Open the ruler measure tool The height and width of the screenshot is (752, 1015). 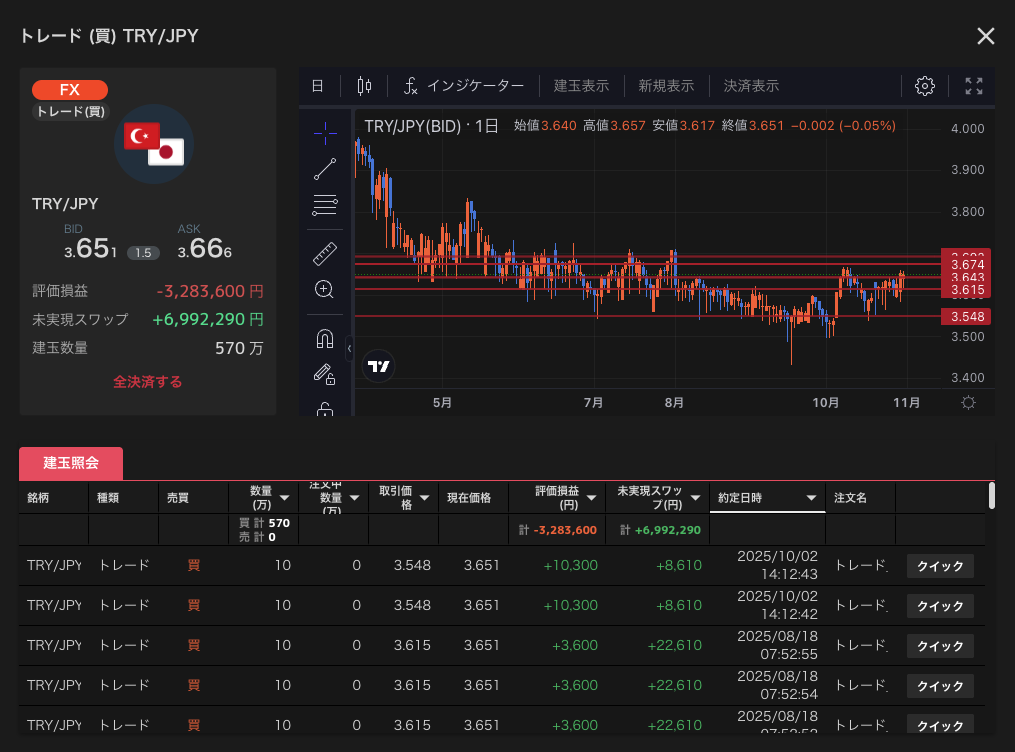click(x=325, y=253)
